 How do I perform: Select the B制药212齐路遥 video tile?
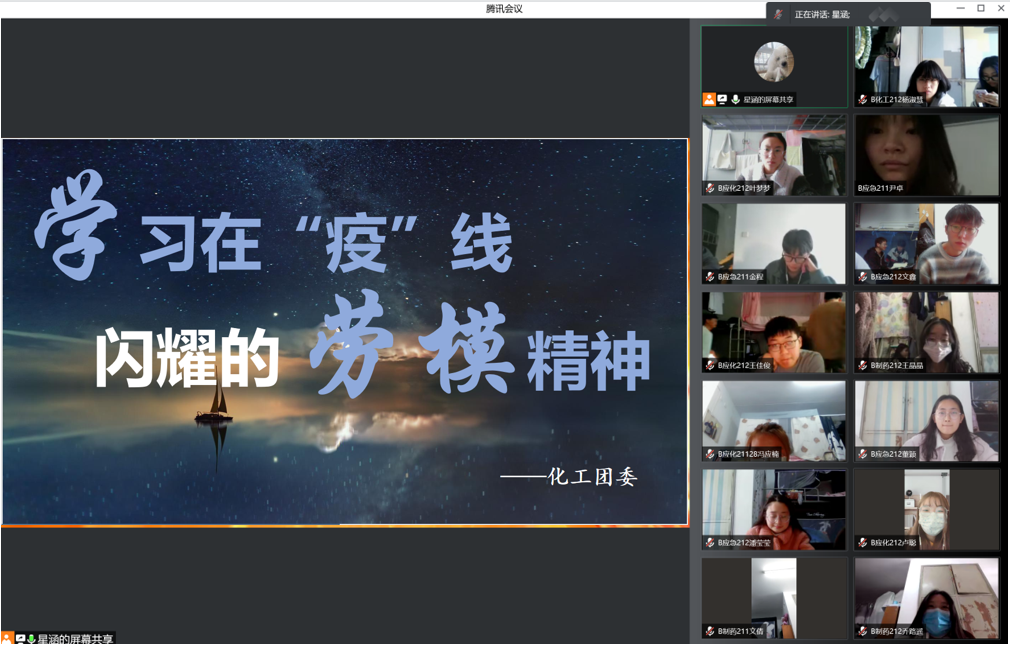coord(926,597)
